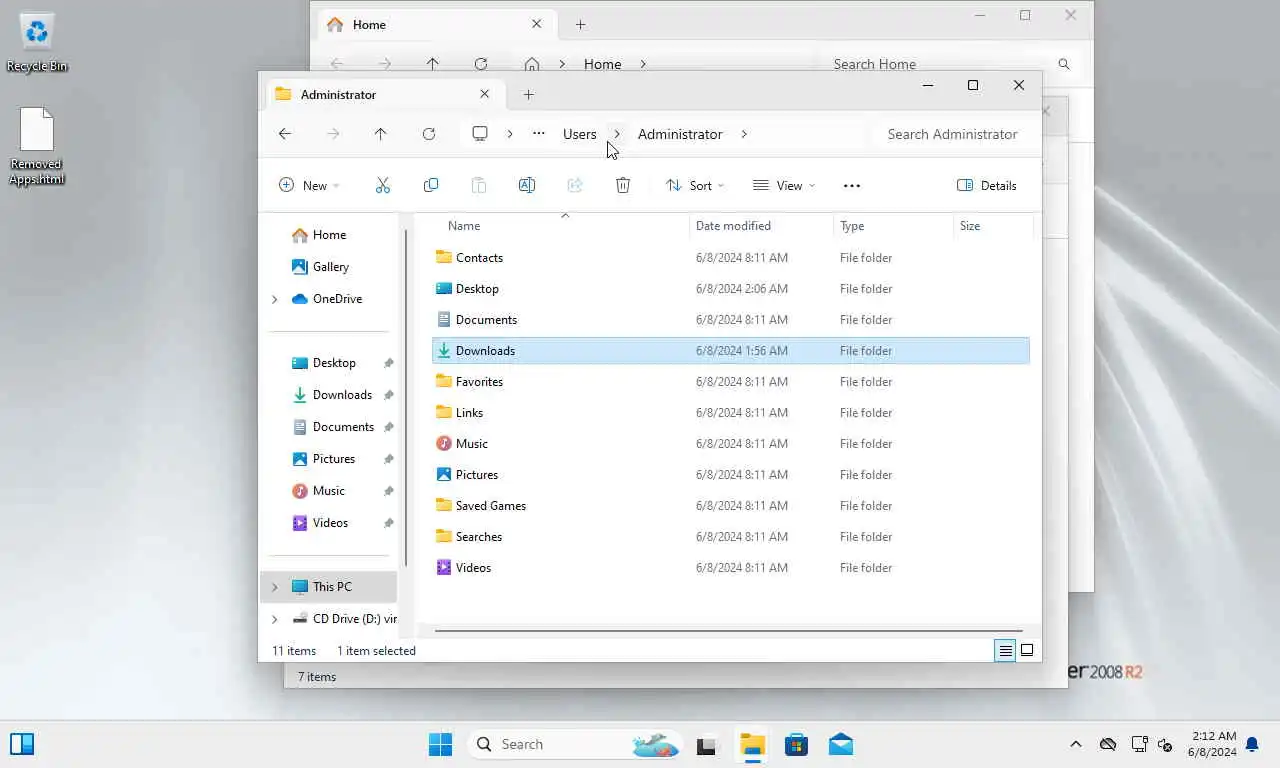Go back with the left arrow in Administrator window
The height and width of the screenshot is (768, 1280).
(285, 134)
